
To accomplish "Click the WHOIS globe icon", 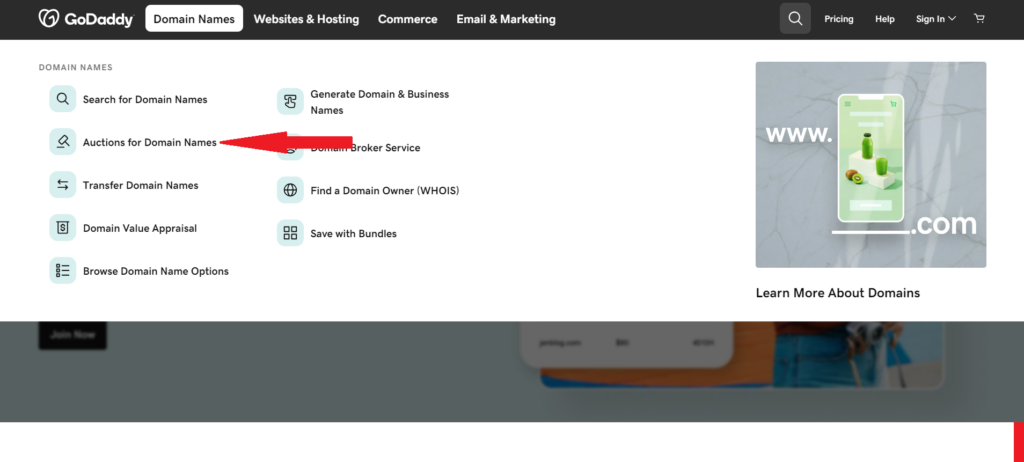I will 291,190.
